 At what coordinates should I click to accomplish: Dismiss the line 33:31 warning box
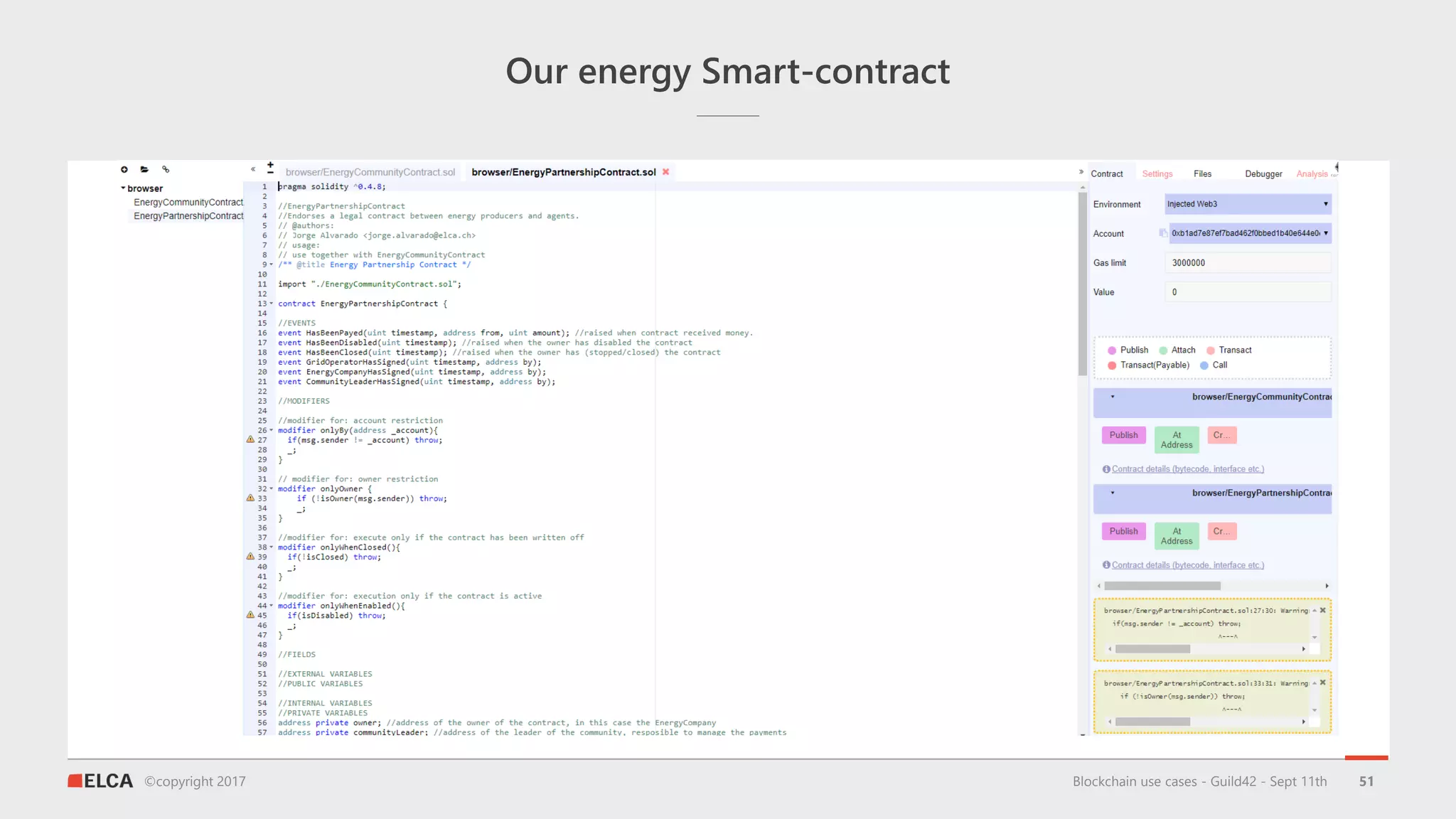point(1323,682)
